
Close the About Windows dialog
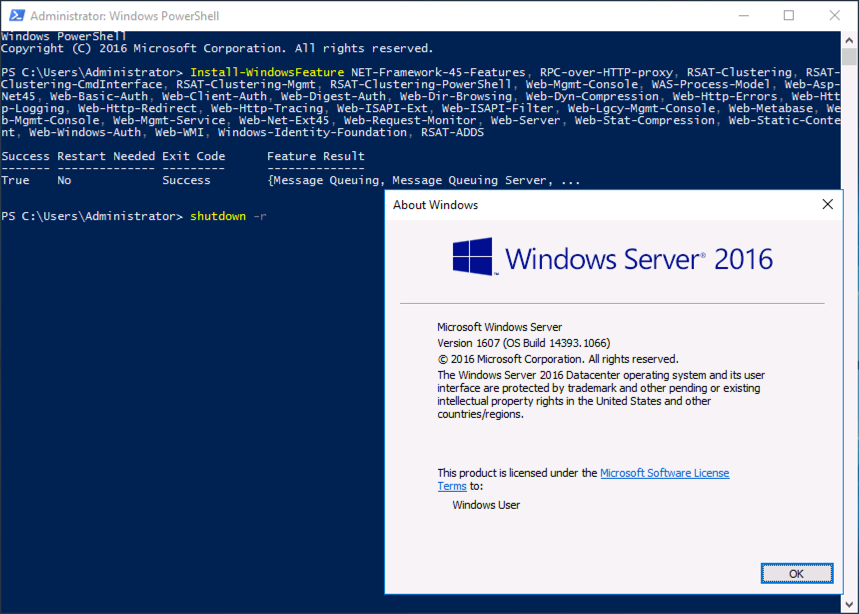pos(827,204)
